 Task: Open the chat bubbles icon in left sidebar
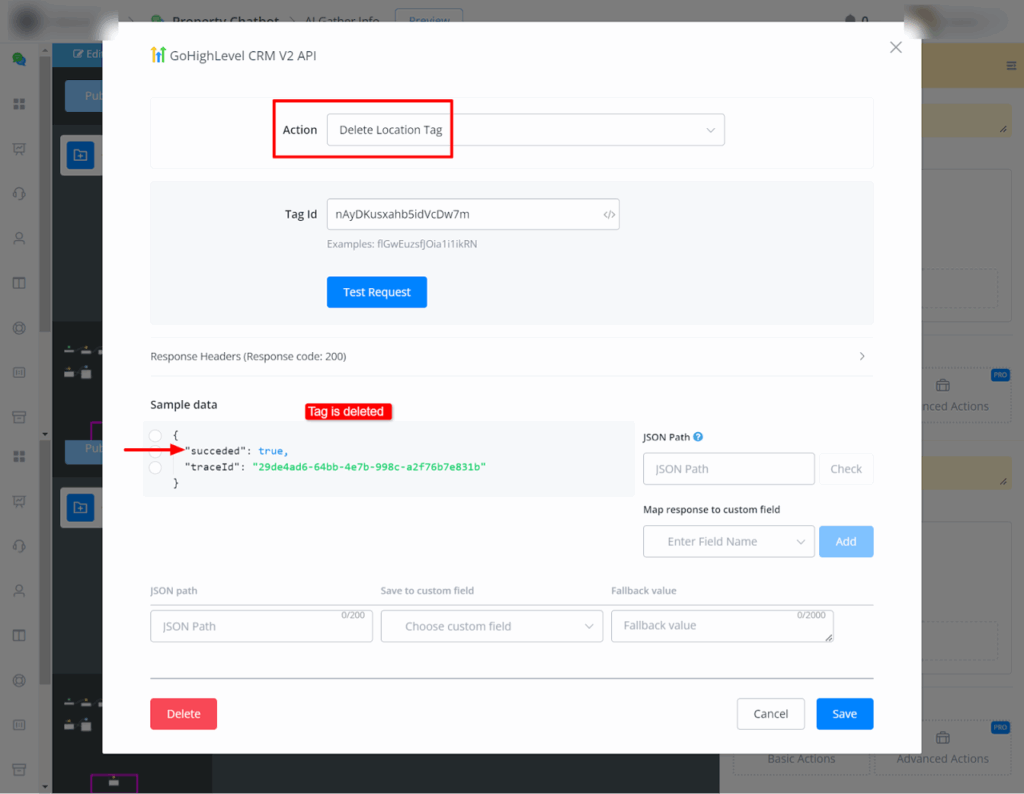pyautogui.click(x=19, y=59)
